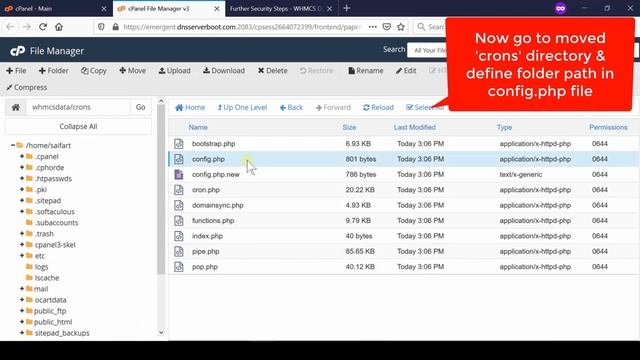Screen dimensions: 640x360
Task: Select the file name domainsync.php
Action: 218,205
